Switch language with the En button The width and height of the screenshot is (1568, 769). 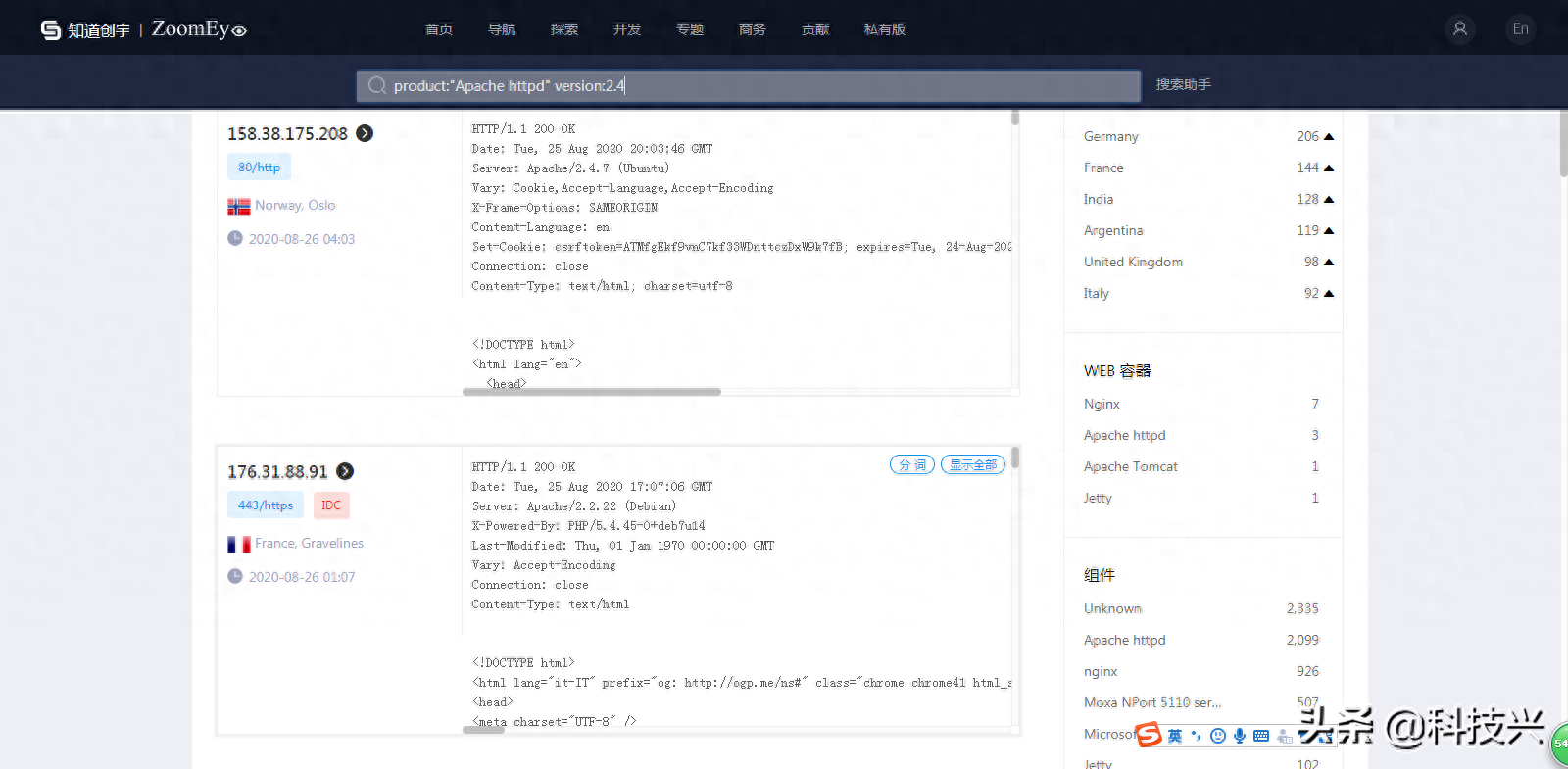tap(1520, 29)
